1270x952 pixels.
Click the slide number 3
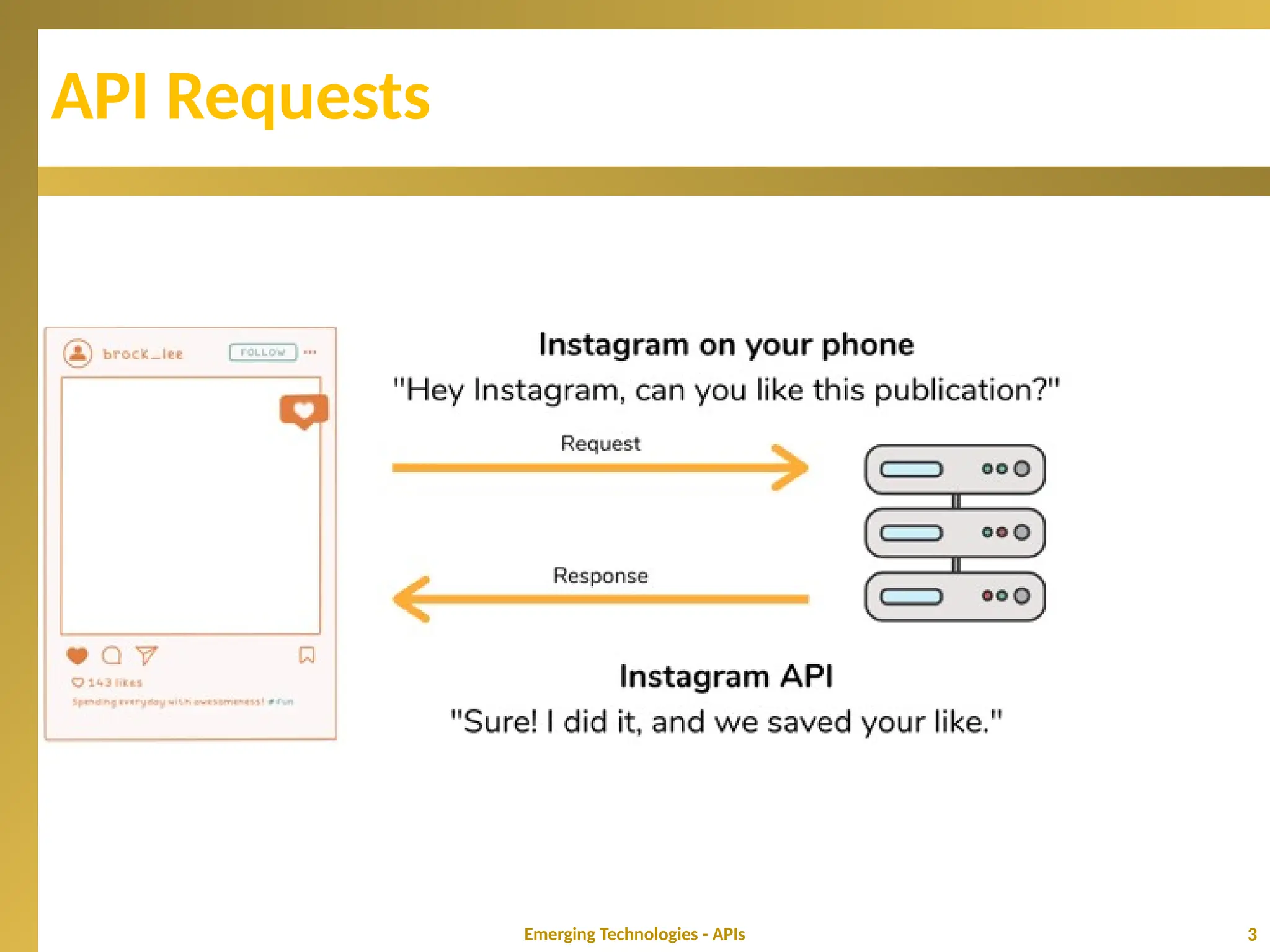[x=1252, y=935]
